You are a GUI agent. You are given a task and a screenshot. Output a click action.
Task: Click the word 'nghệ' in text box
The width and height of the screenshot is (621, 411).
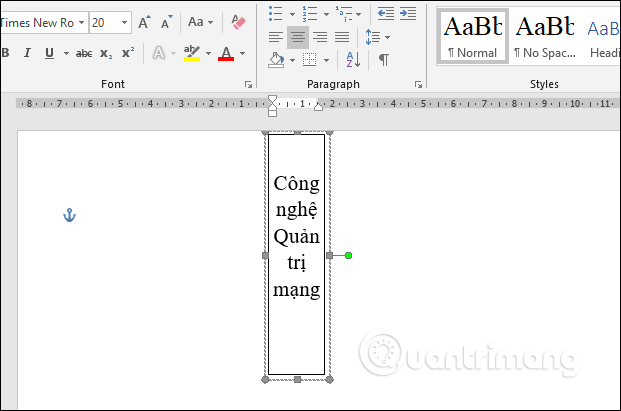click(x=297, y=210)
